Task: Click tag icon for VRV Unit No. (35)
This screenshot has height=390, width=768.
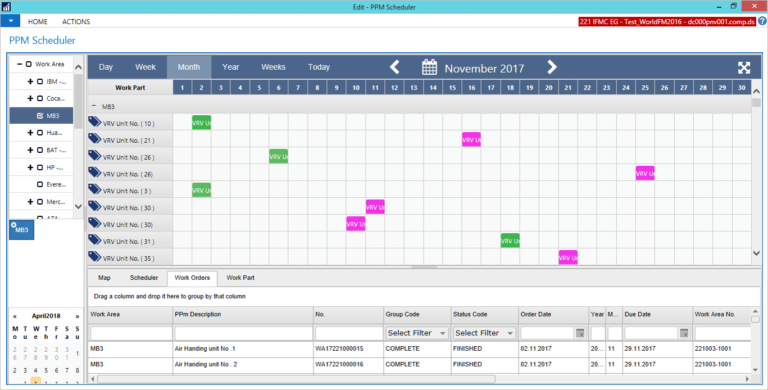Action: pos(95,256)
